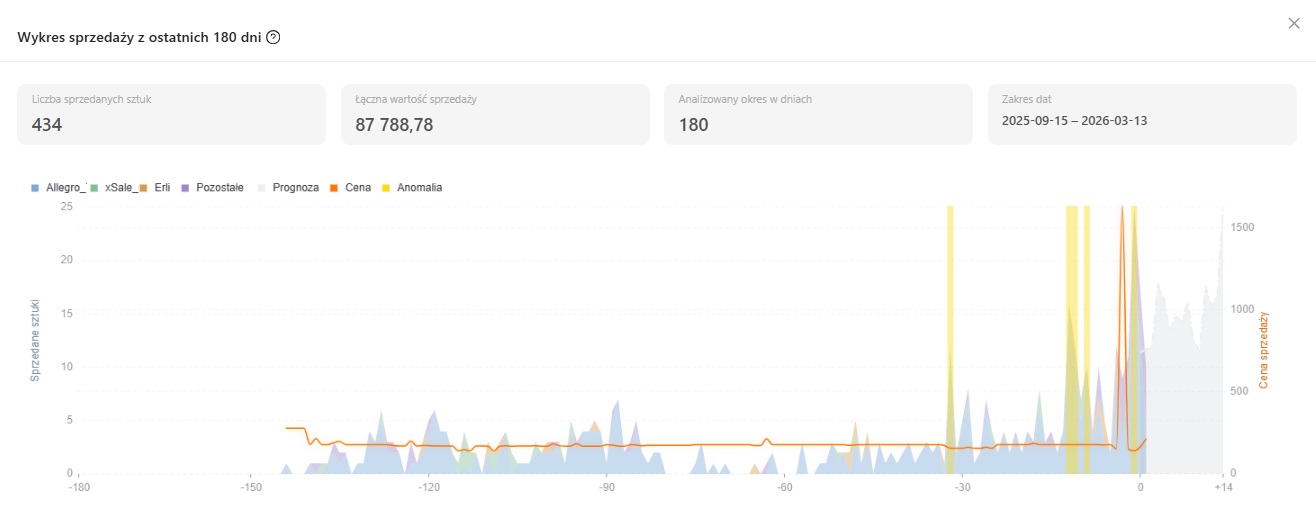Click the orange Cena legend color square
The height and width of the screenshot is (532, 1316).
[x=334, y=188]
